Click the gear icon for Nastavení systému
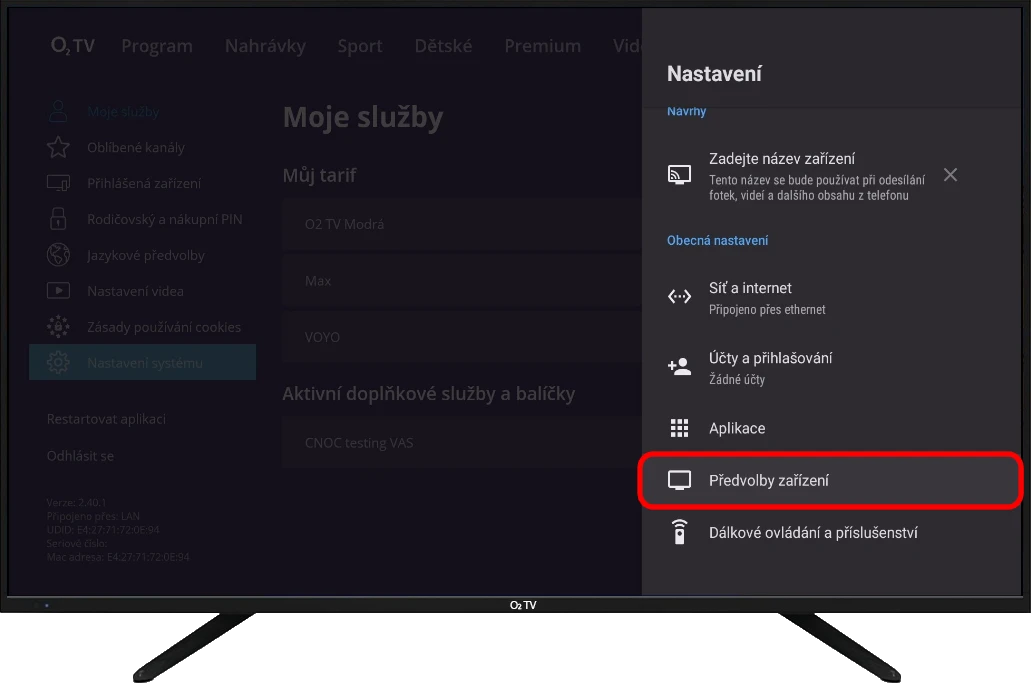This screenshot has height=683, width=1031. 58,362
